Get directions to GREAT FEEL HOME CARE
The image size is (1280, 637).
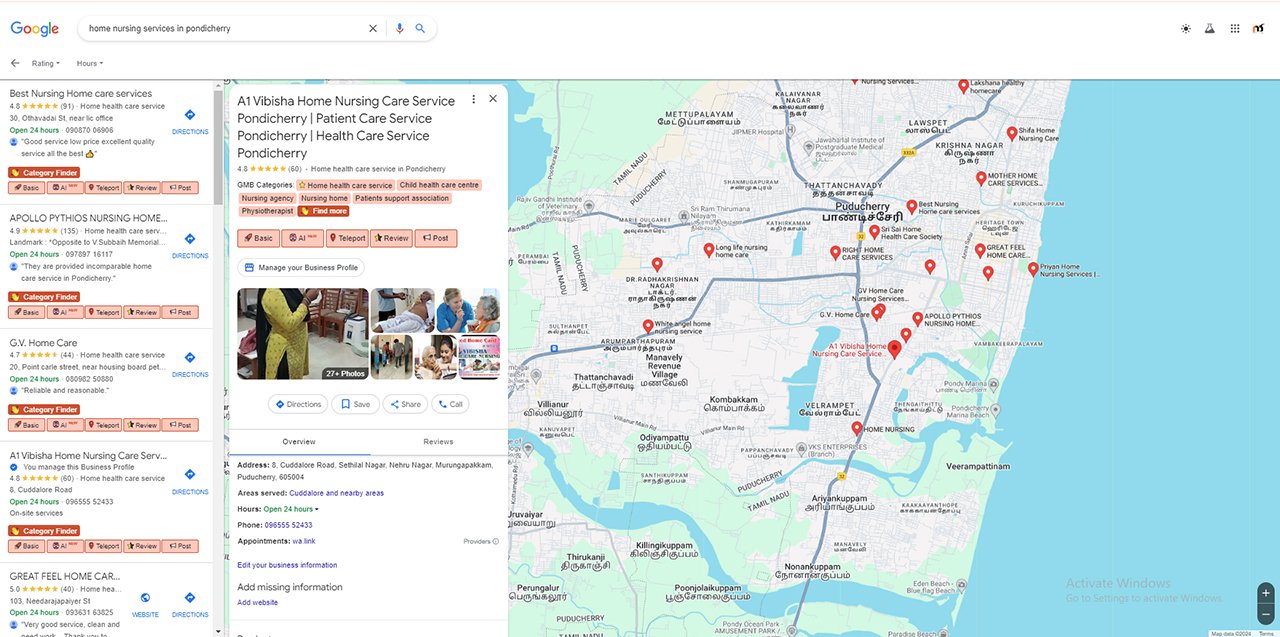[190, 604]
